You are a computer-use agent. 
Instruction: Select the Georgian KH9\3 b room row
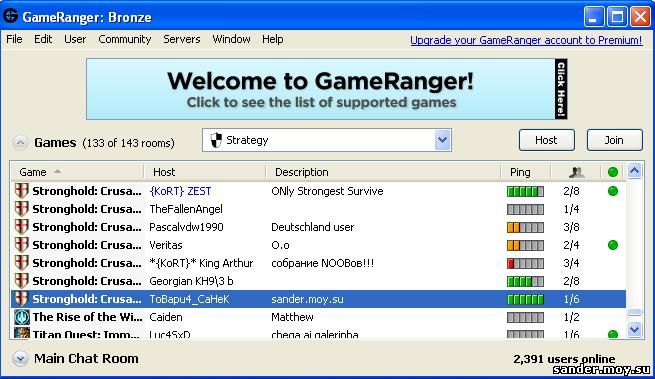click(318, 281)
